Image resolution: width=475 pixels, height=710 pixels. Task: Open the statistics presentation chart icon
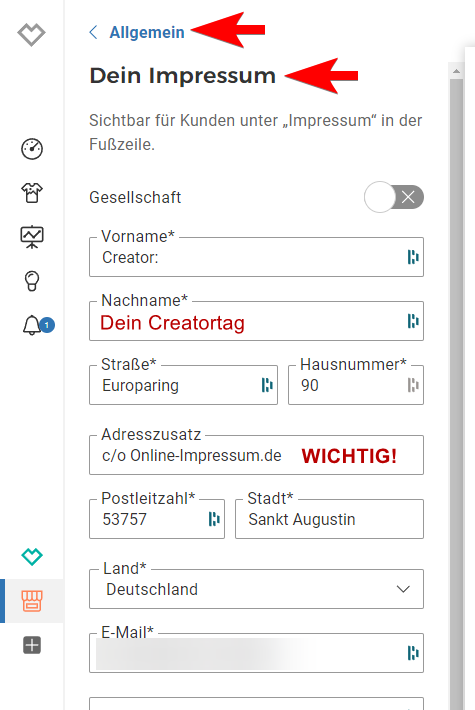(x=32, y=237)
